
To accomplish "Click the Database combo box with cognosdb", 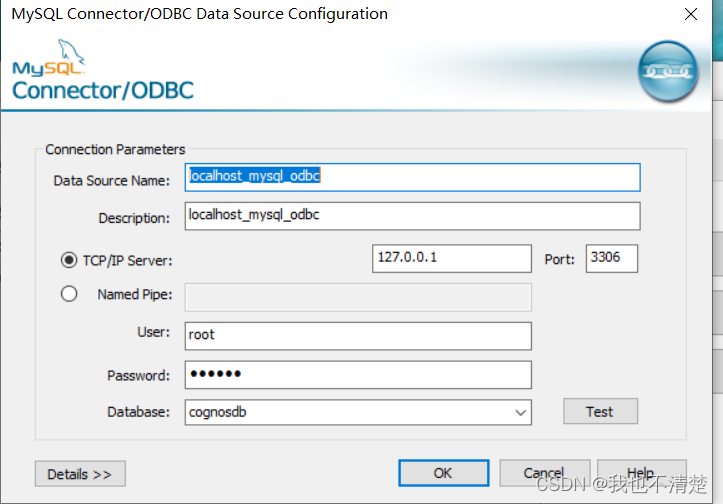I will 358,412.
